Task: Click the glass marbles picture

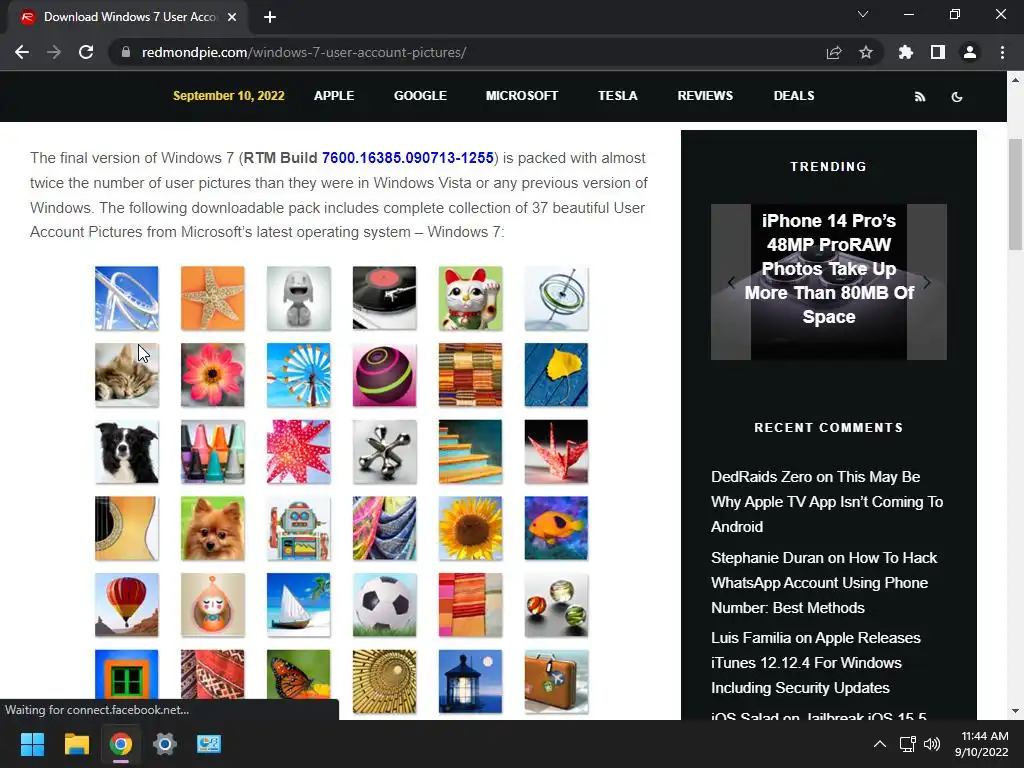Action: point(556,605)
